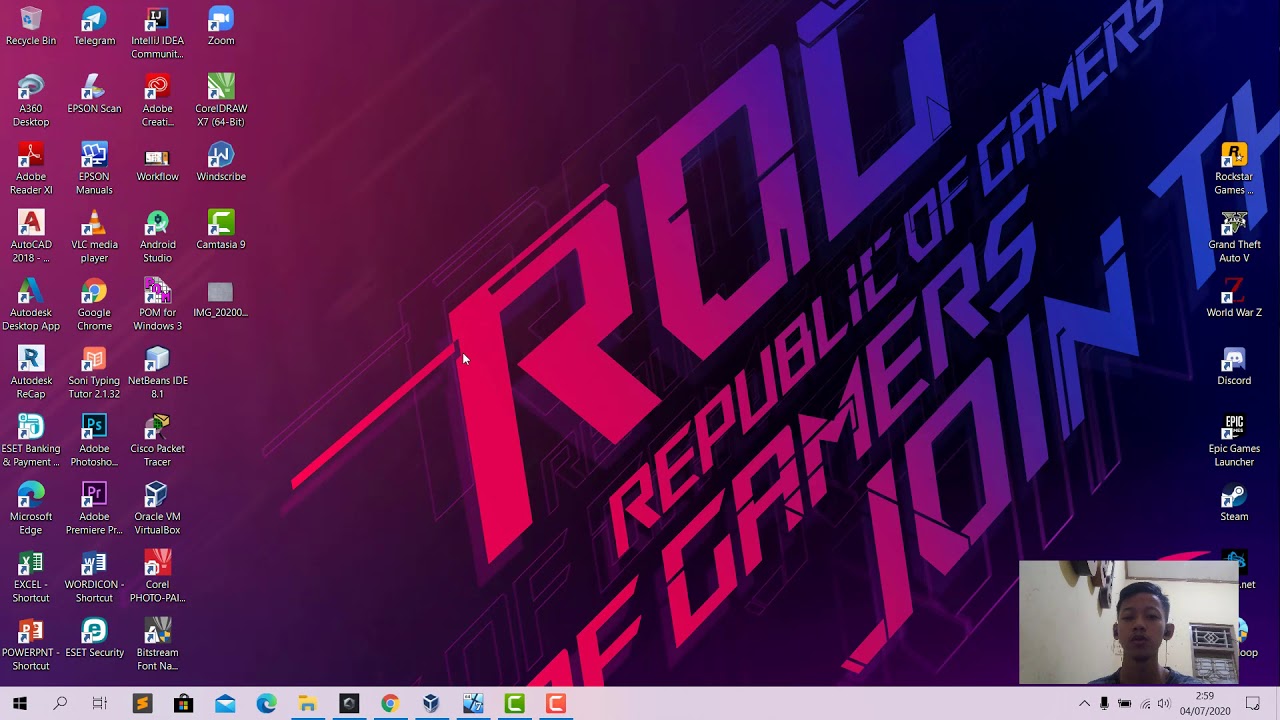Screen dimensions: 1280x720
Task: Click the Autodesk ReCap desktop icon
Action: 31,373
